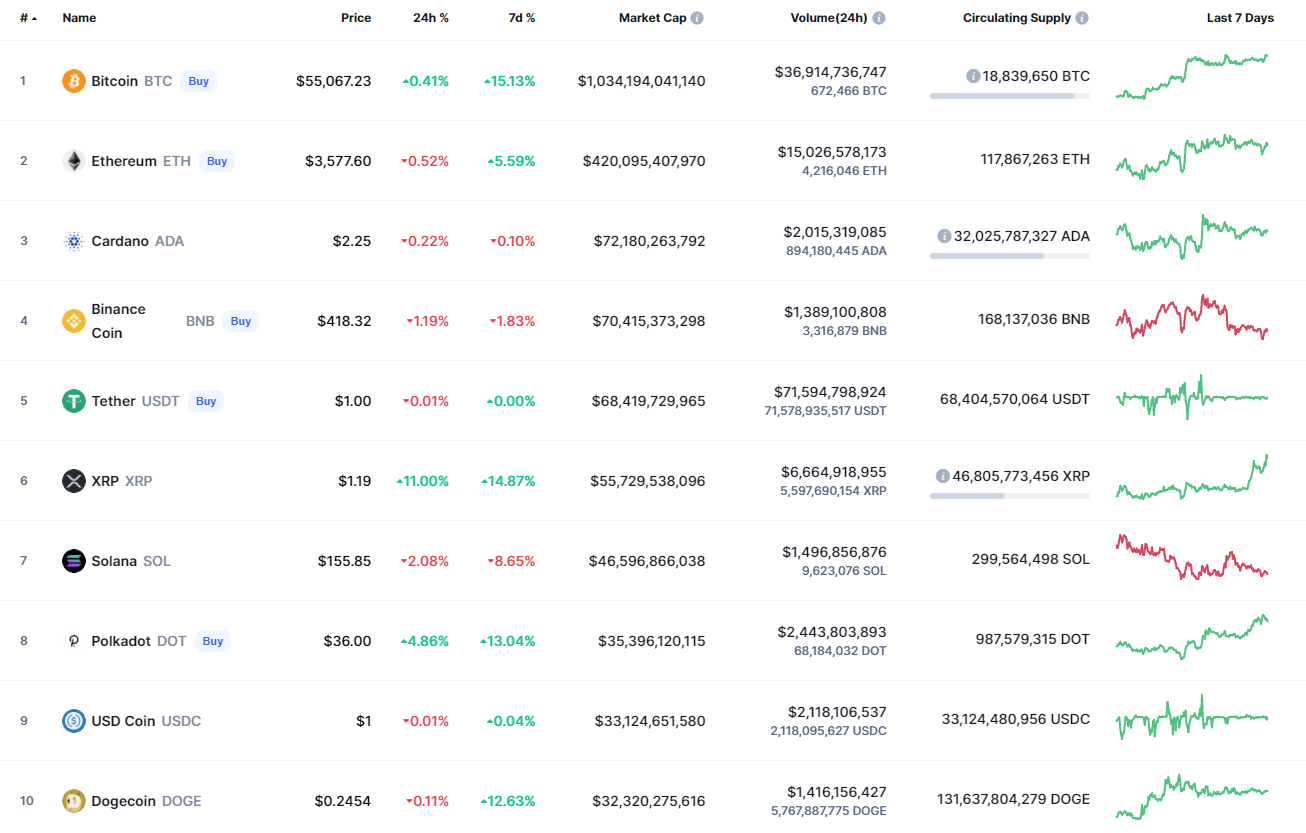The image size is (1306, 833).
Task: Click Ethereum price $3,577.60
Action: click(x=338, y=161)
